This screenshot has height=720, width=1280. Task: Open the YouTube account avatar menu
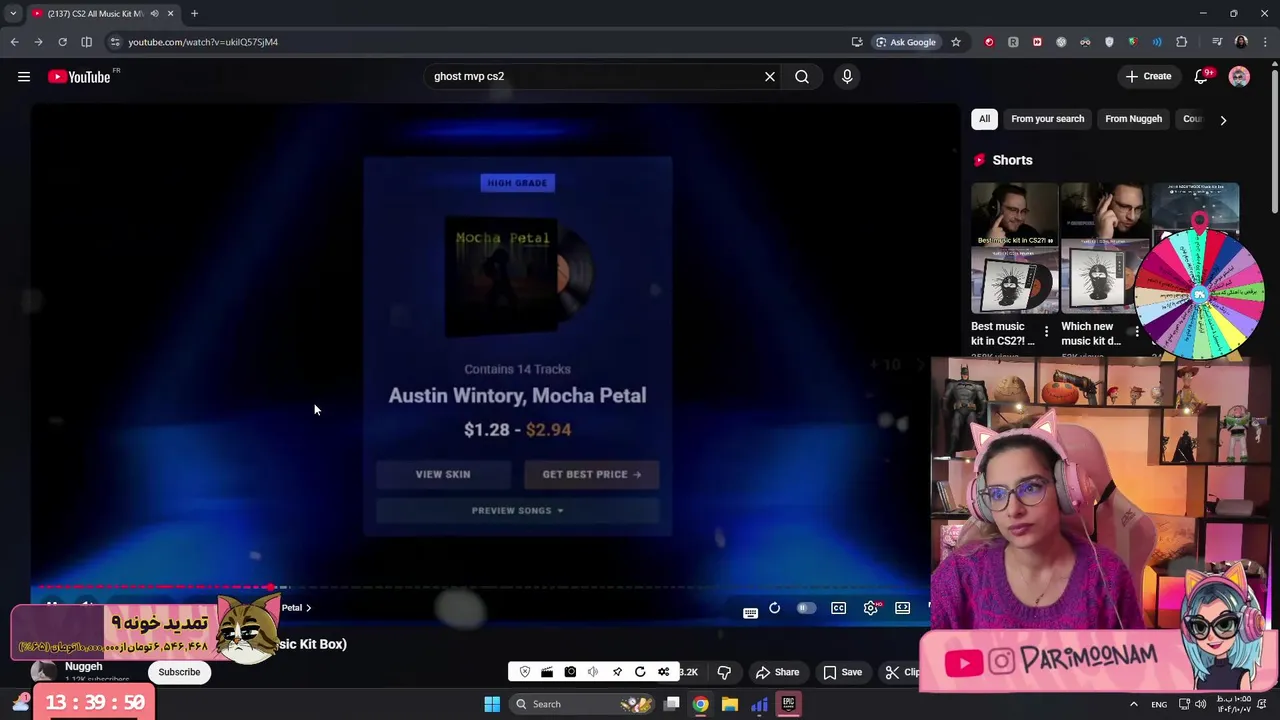tap(1239, 77)
